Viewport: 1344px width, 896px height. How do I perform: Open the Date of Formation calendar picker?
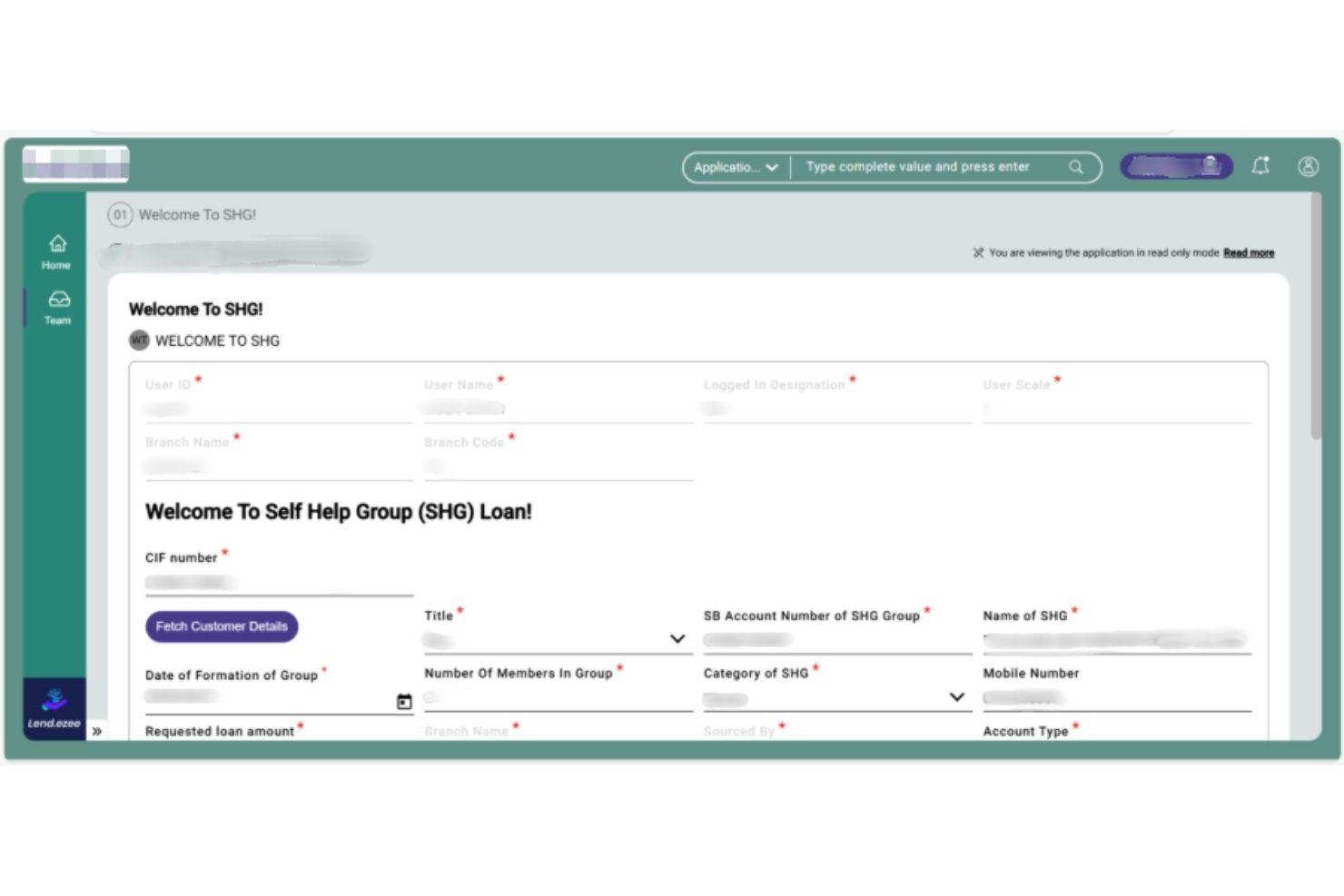pos(405,701)
